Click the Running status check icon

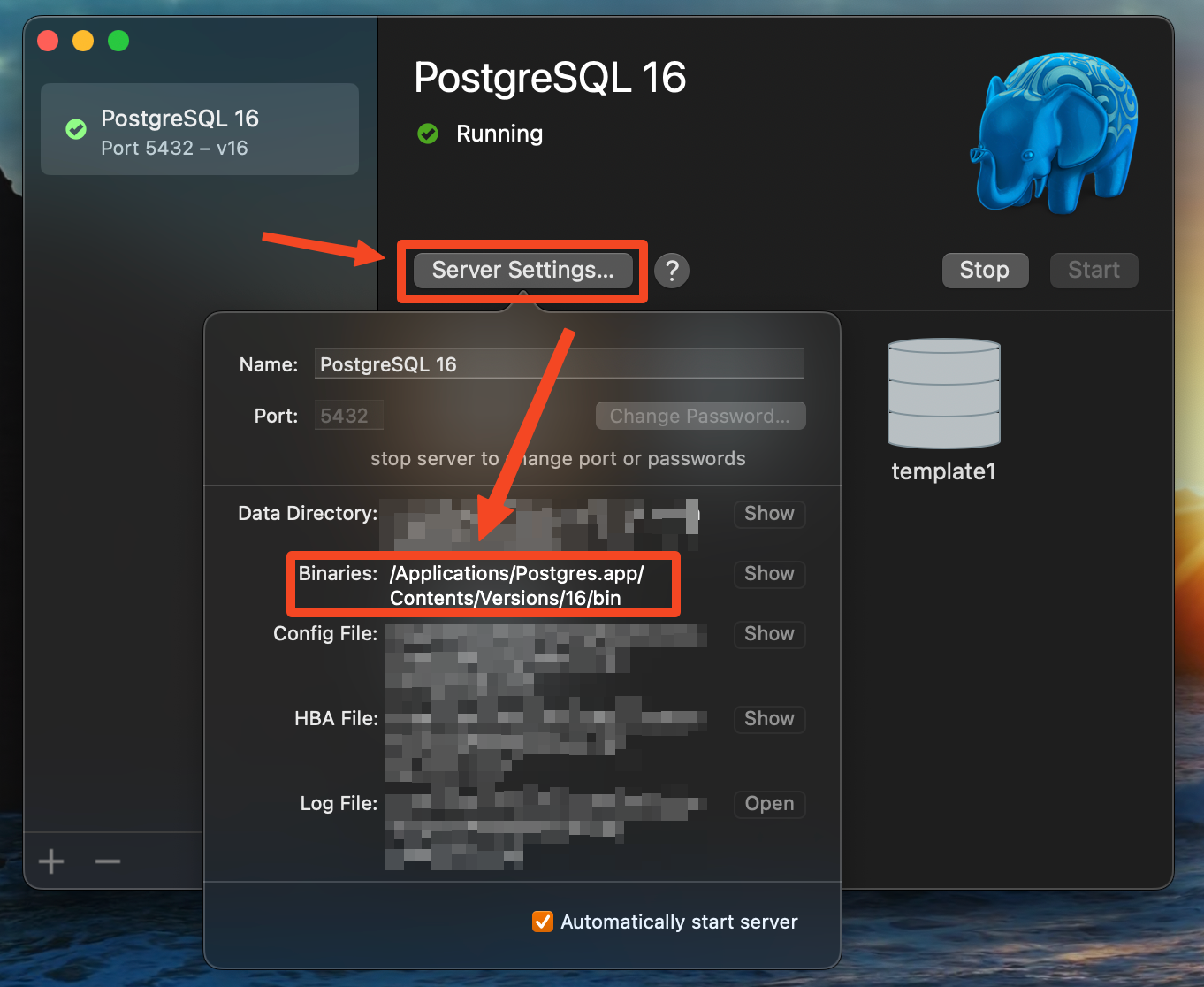[x=428, y=134]
